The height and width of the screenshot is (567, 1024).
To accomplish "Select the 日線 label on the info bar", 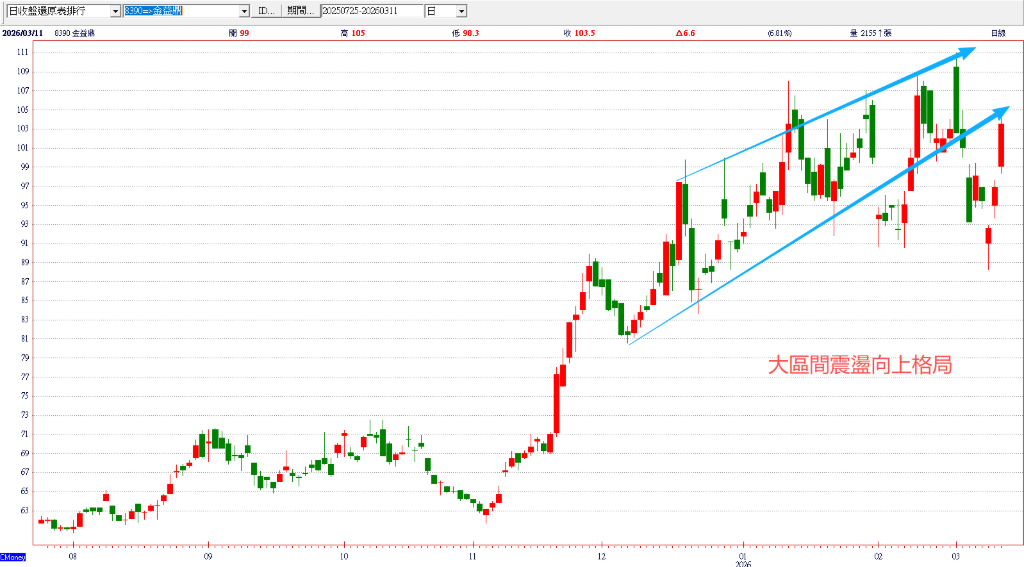I will [997, 33].
